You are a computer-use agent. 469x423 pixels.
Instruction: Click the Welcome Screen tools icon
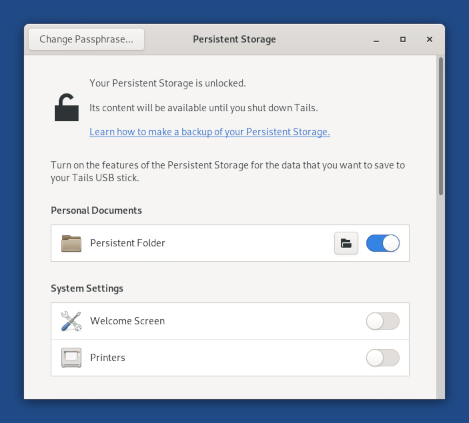[71, 321]
